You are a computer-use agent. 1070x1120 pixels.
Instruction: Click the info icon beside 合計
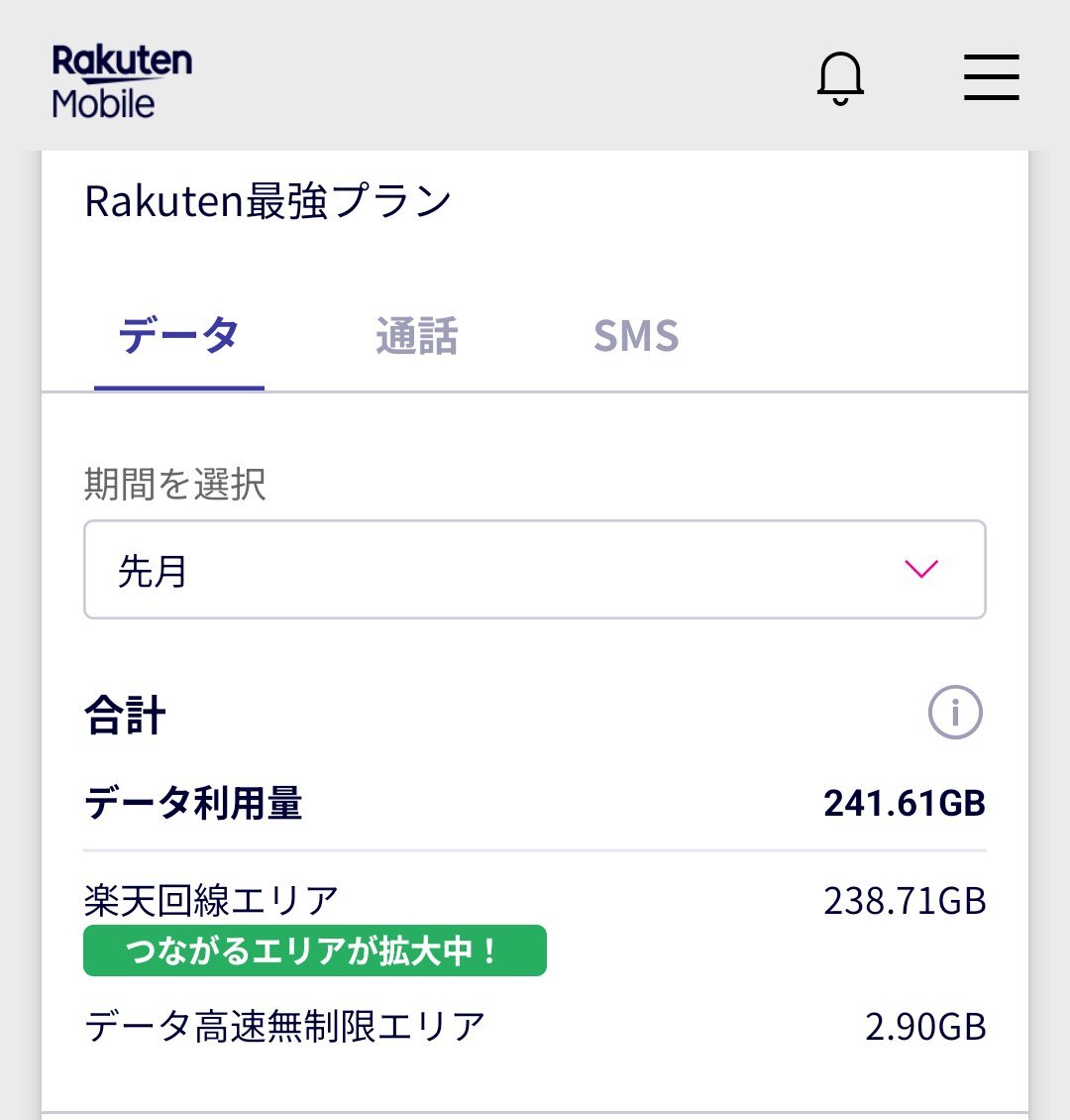(954, 712)
